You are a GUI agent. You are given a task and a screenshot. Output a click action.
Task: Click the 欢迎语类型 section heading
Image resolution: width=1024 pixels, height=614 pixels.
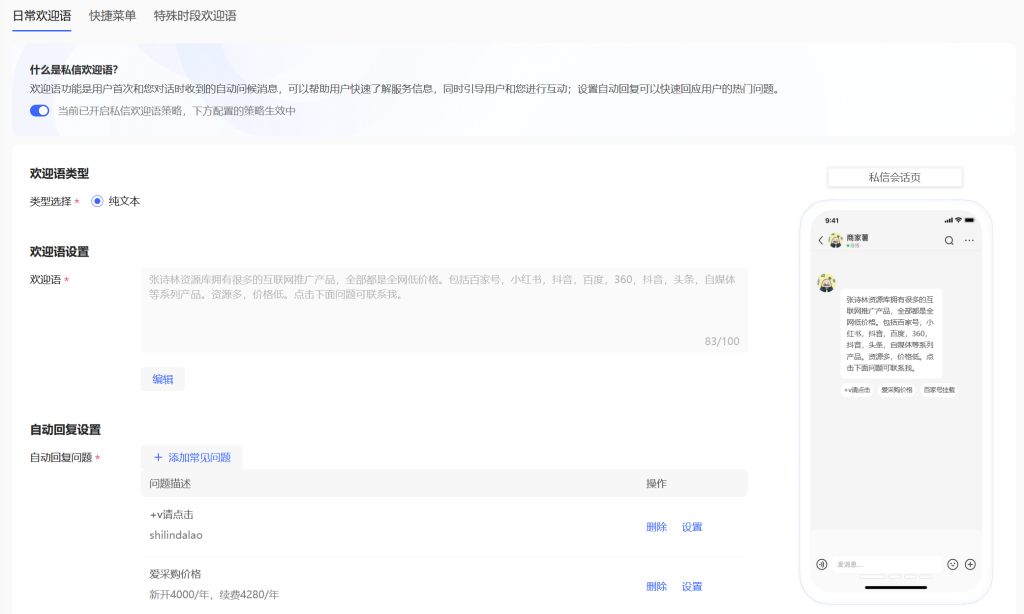(59, 173)
